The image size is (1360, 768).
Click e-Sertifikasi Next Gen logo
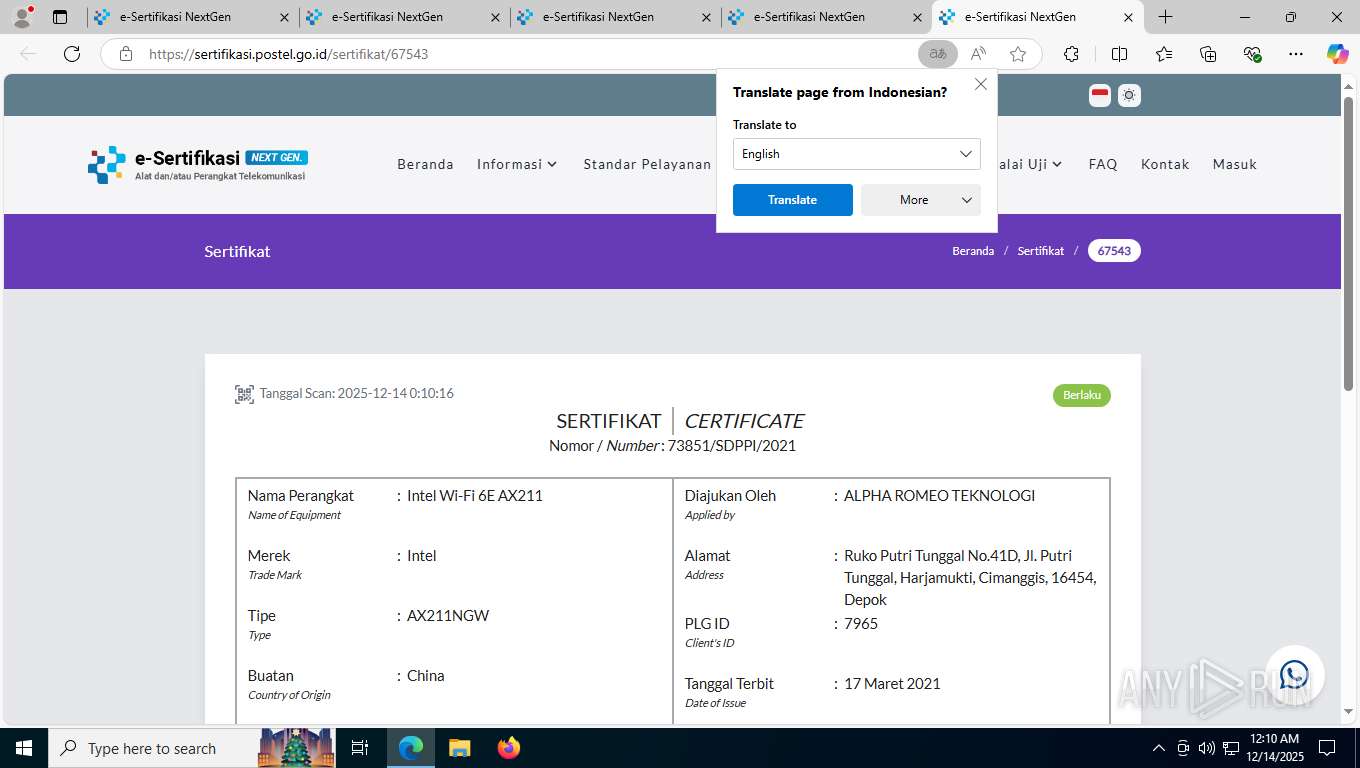198,164
